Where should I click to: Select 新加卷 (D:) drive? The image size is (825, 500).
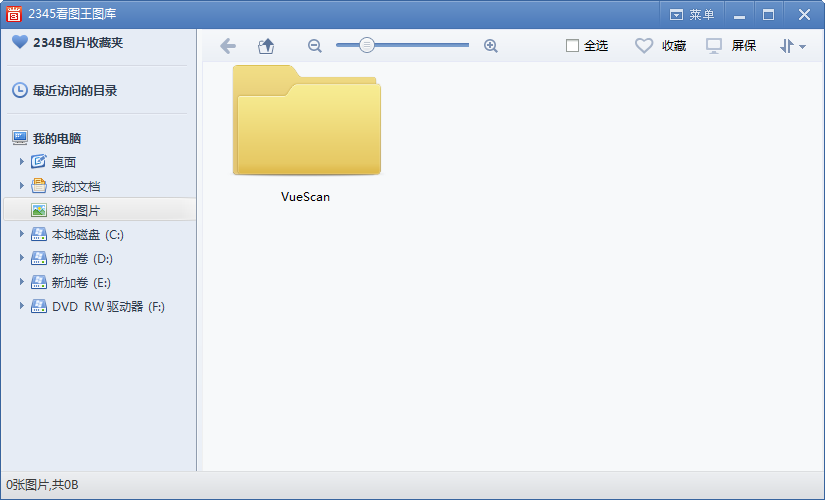coord(82,258)
